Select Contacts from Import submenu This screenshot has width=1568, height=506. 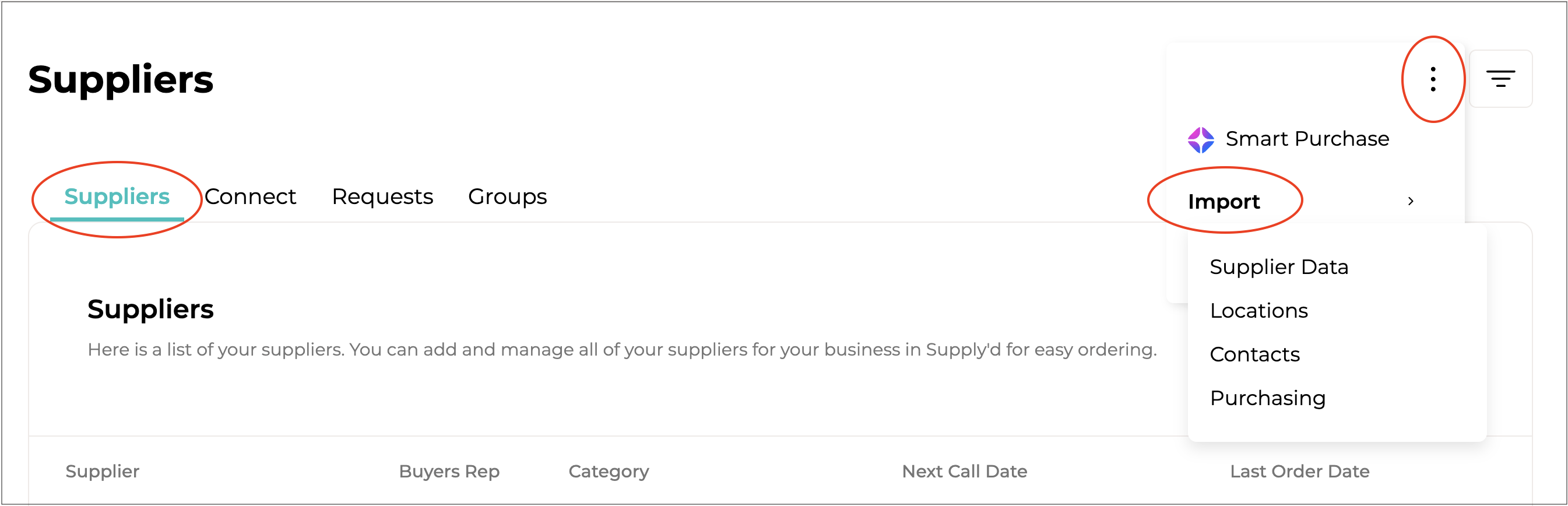[1254, 355]
